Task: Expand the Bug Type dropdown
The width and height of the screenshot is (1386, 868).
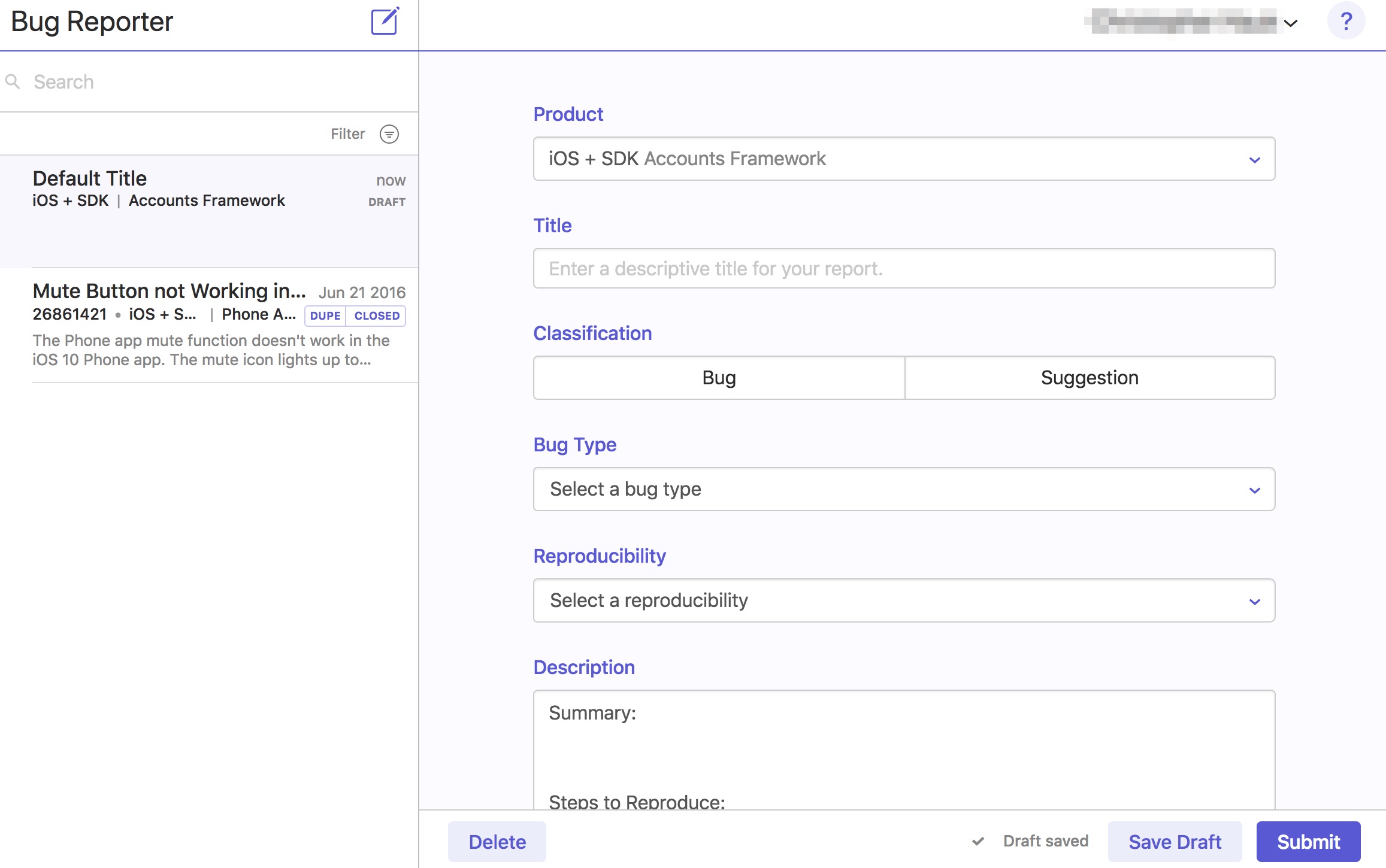Action: click(904, 490)
